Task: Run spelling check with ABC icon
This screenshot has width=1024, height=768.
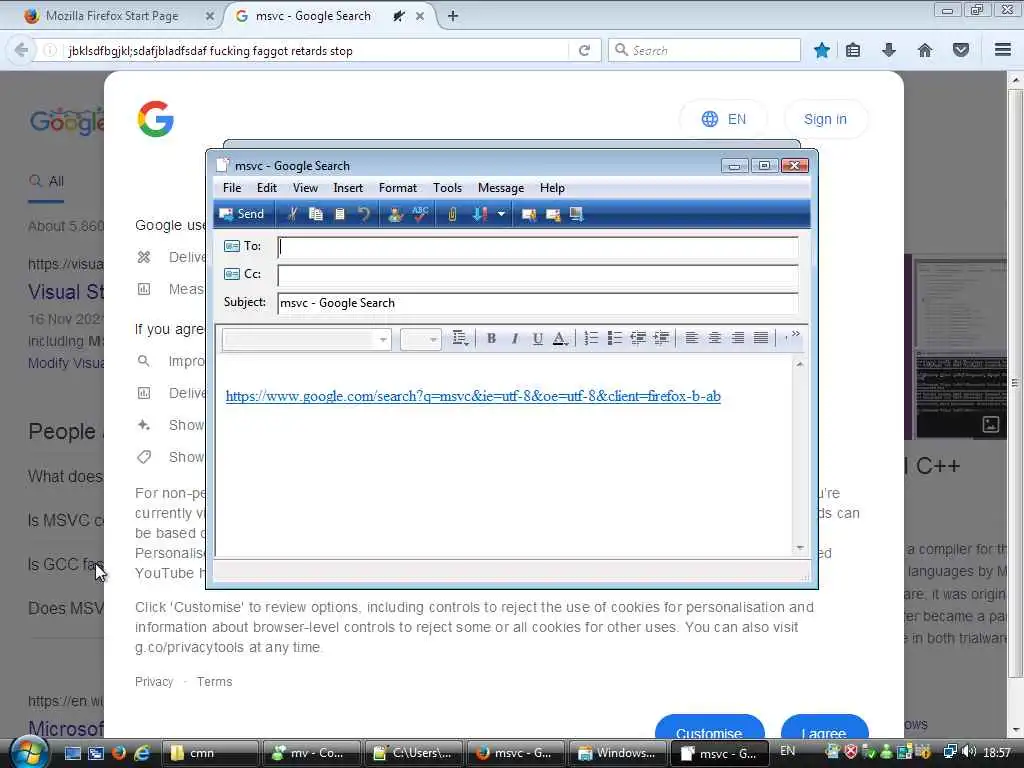Action: coord(420,214)
